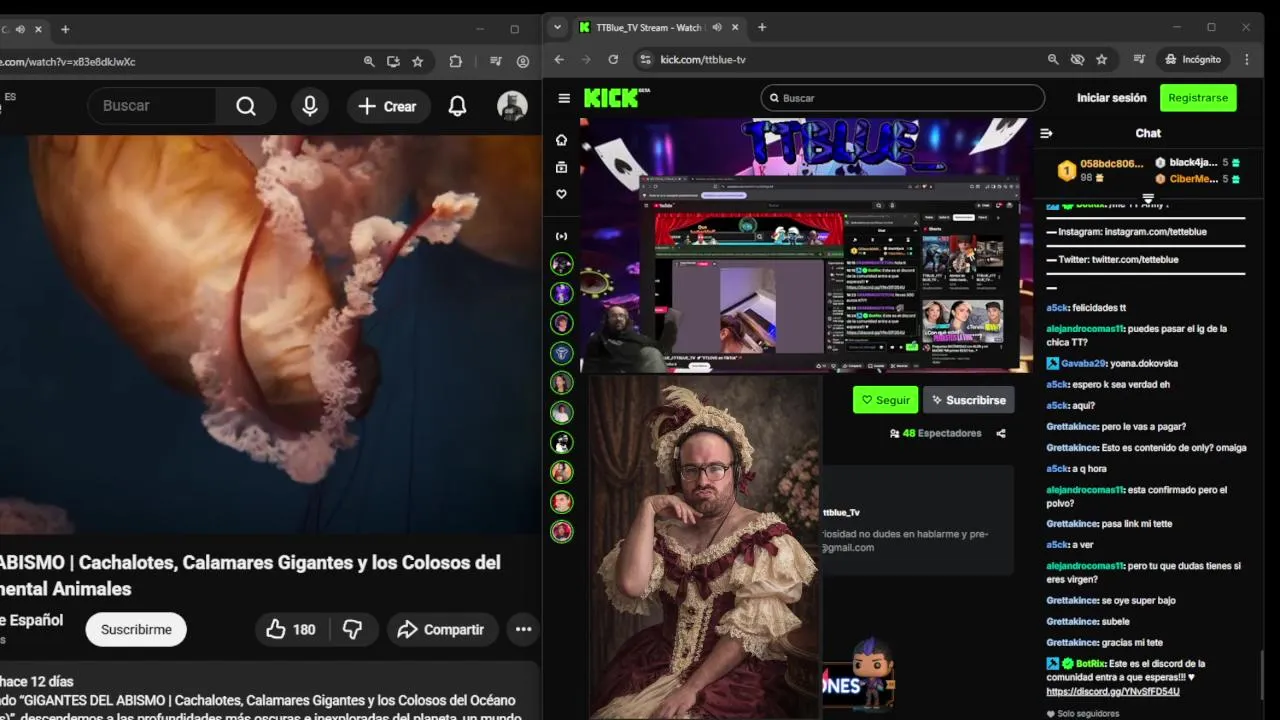The height and width of the screenshot is (720, 1280).
Task: Bookmark the YouTube page with star
Action: pos(417,61)
